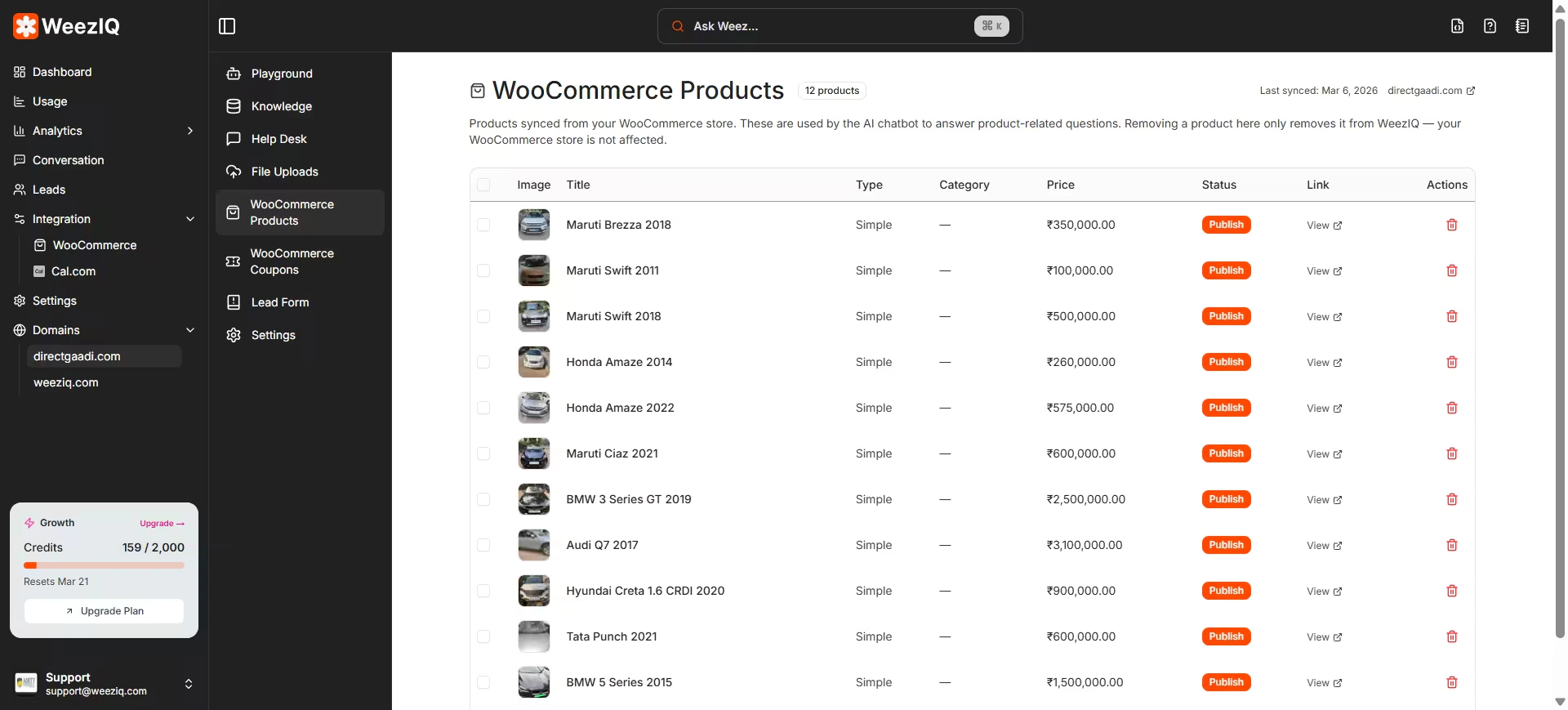The image size is (1568, 710).
Task: Click Maruti Brezza 2018 product thumbnail
Action: click(534, 225)
